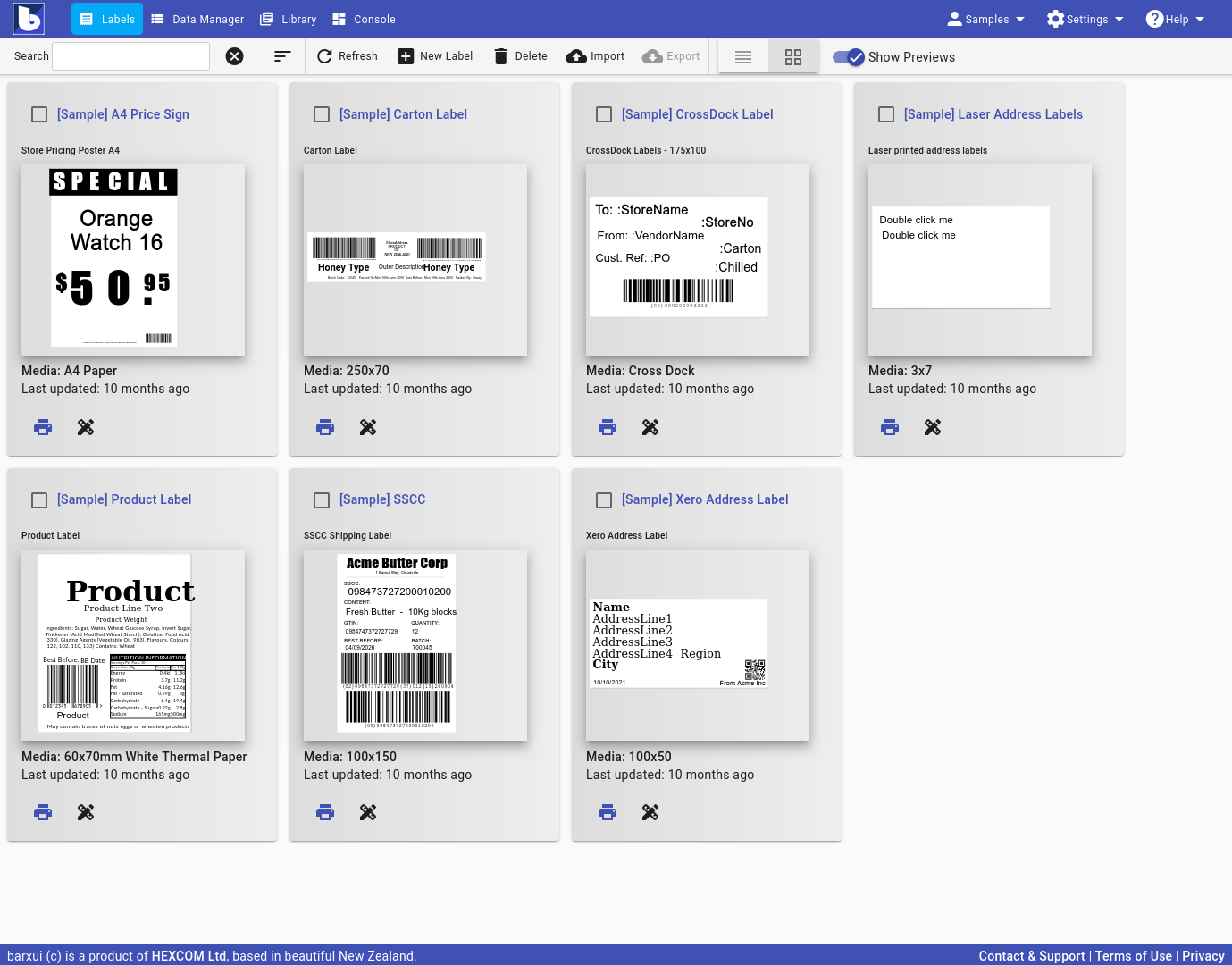Viewport: 1232px width, 965px height.
Task: Check the [Sample] A4 Price Sign checkbox
Action: (x=39, y=114)
